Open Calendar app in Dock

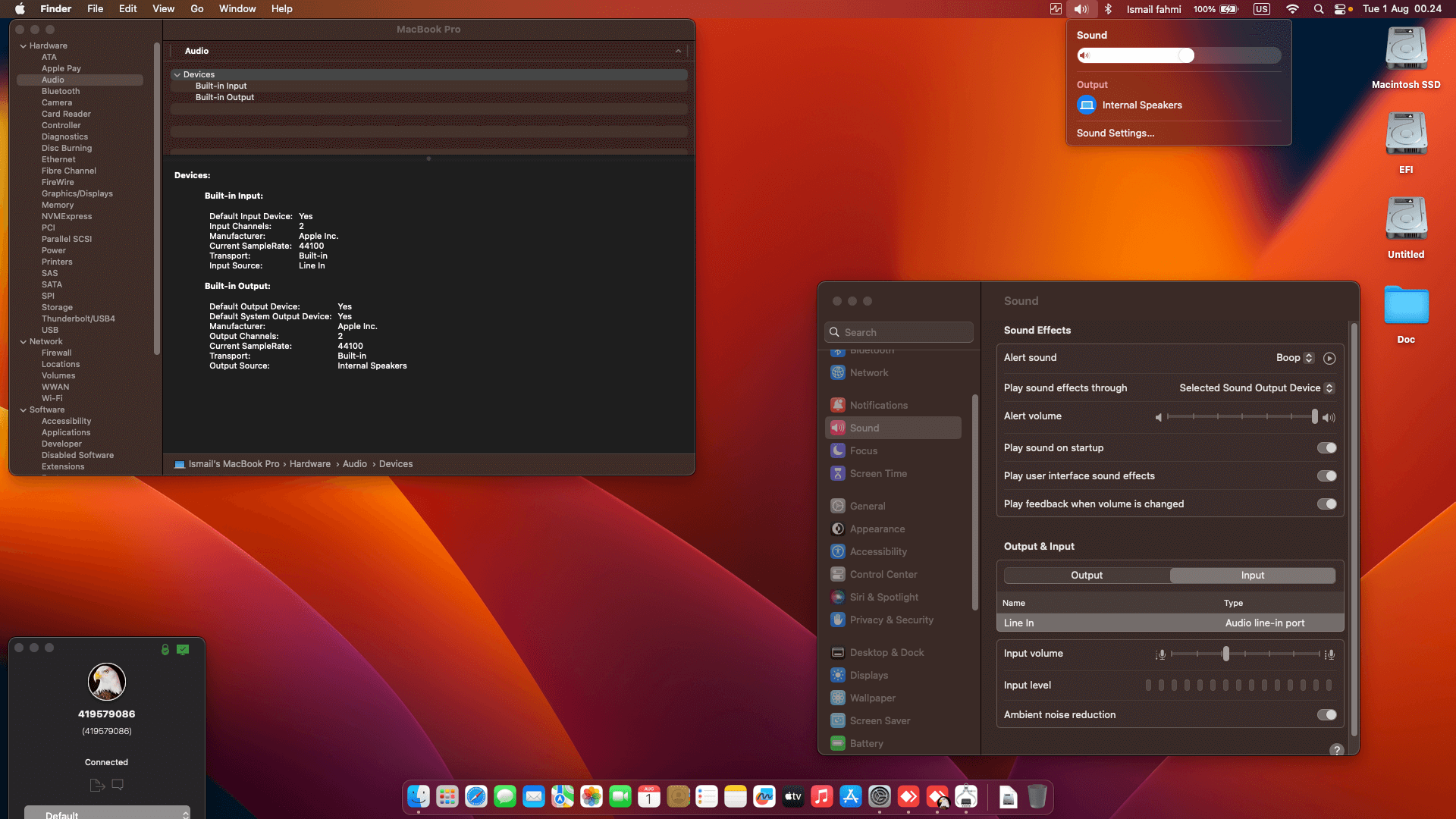pyautogui.click(x=649, y=797)
